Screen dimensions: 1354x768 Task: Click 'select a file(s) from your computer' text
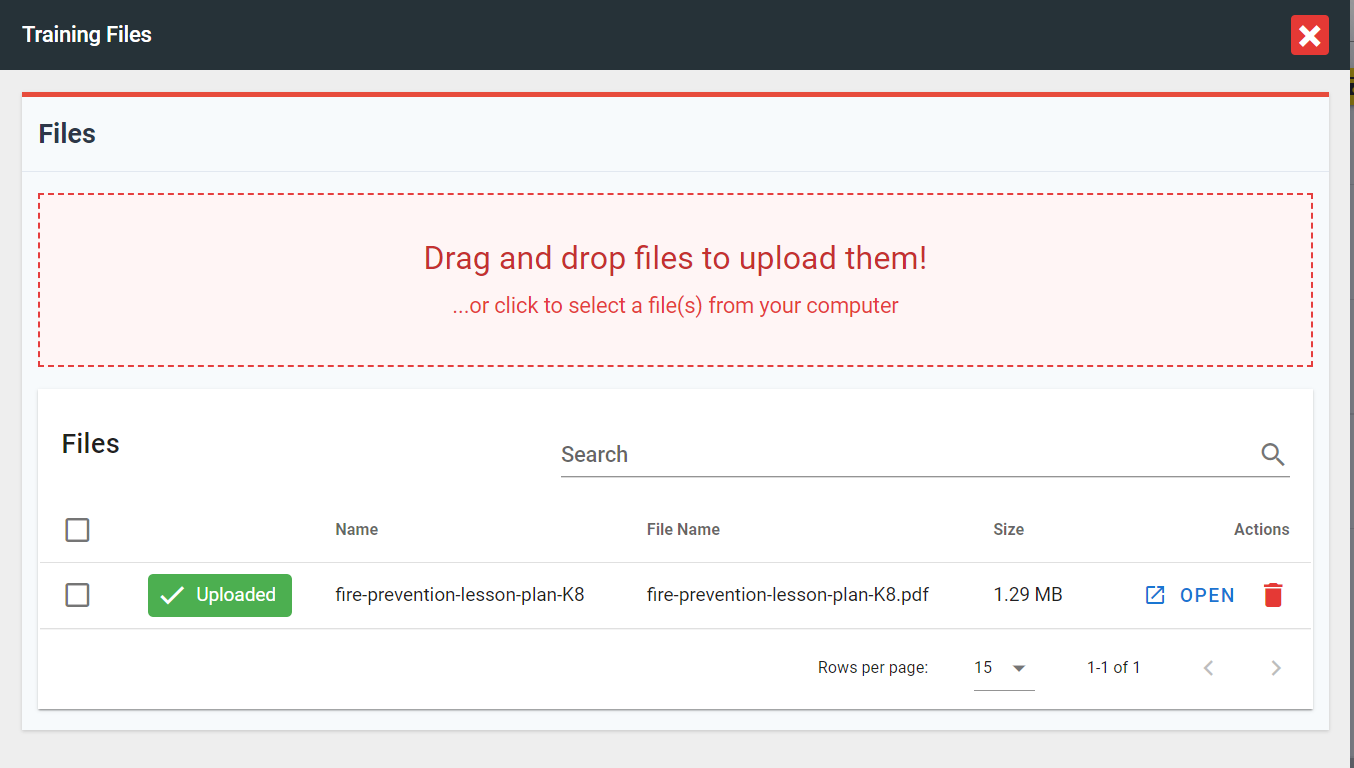(675, 306)
